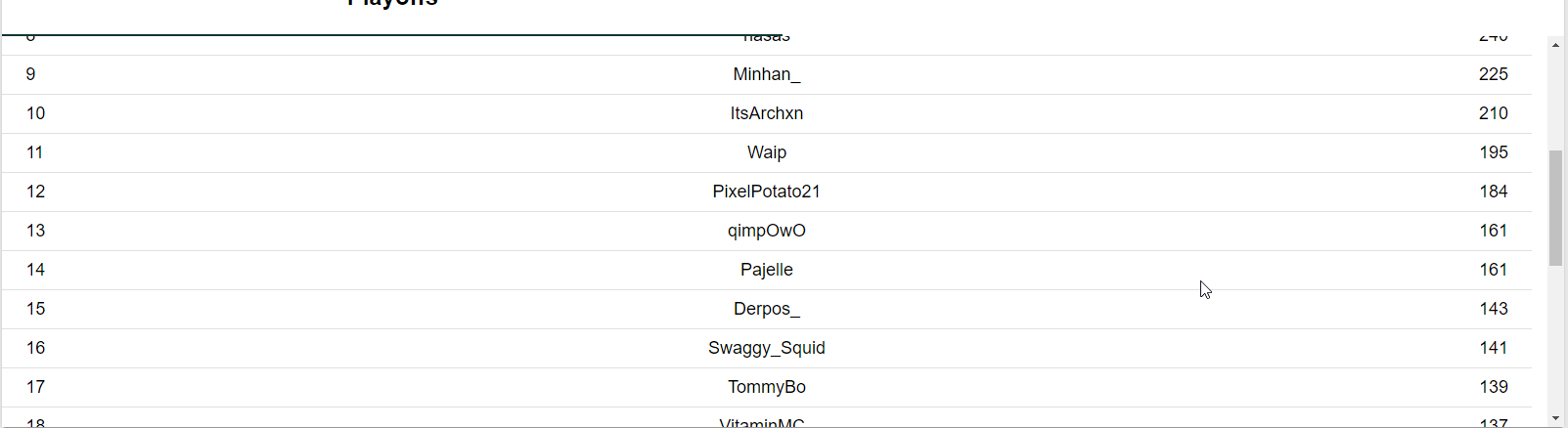Click score 225 for Minhan_
1568x428 pixels.
[1494, 74]
